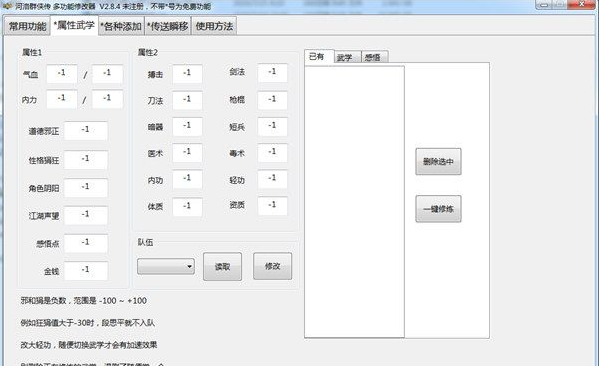Screen dimensions: 599x366
Task: Switch to the 常用功能 tab
Action: tap(27, 26)
